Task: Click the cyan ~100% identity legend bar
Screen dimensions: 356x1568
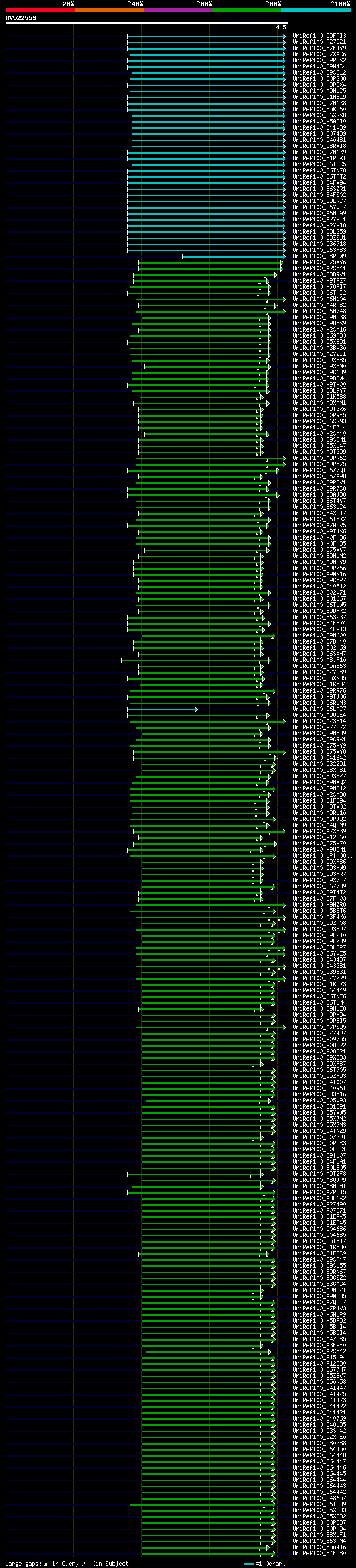Action: click(316, 10)
